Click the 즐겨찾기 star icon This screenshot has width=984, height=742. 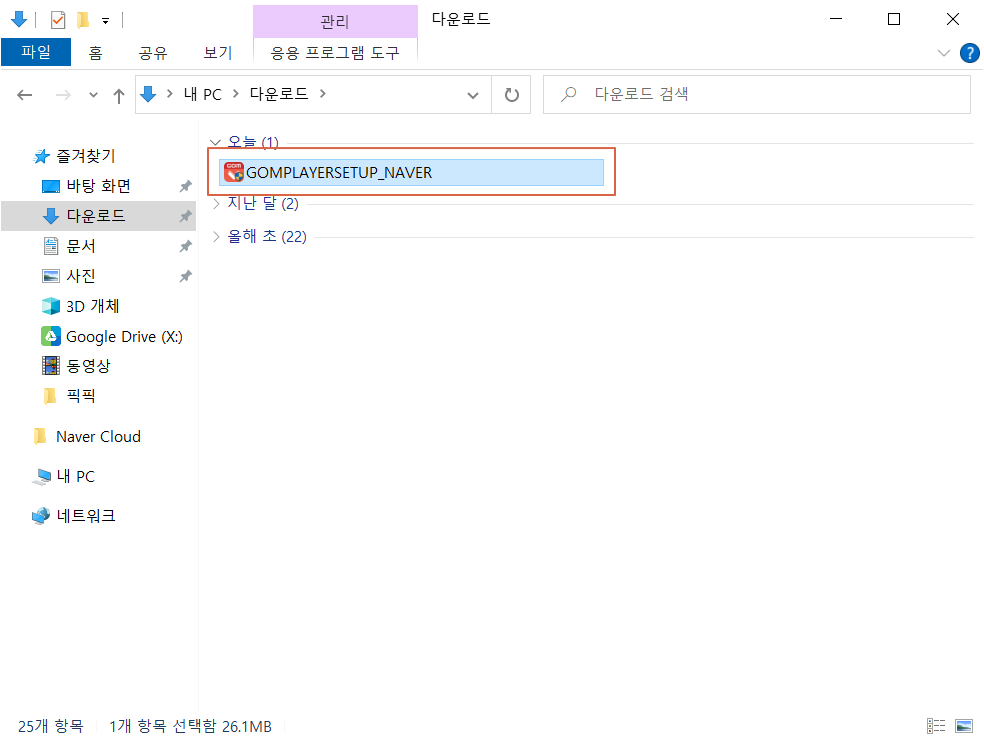[41, 156]
